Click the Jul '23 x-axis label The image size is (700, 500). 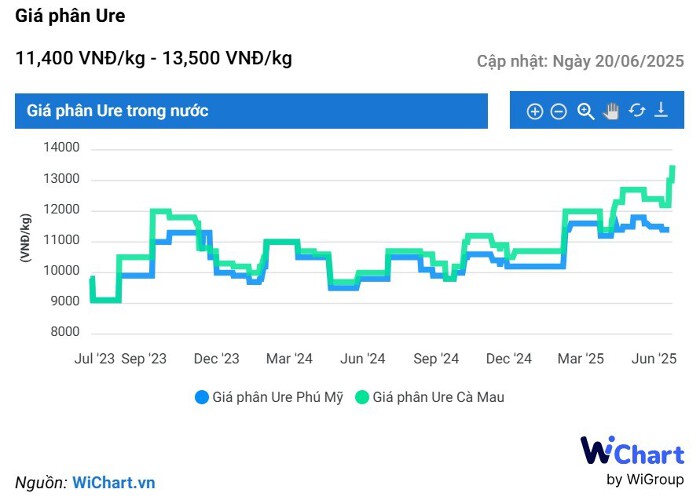95,358
